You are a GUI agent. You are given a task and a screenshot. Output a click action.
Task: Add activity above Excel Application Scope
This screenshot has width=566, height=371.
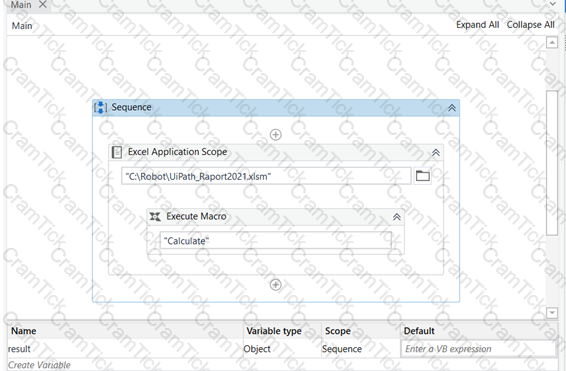(276, 135)
